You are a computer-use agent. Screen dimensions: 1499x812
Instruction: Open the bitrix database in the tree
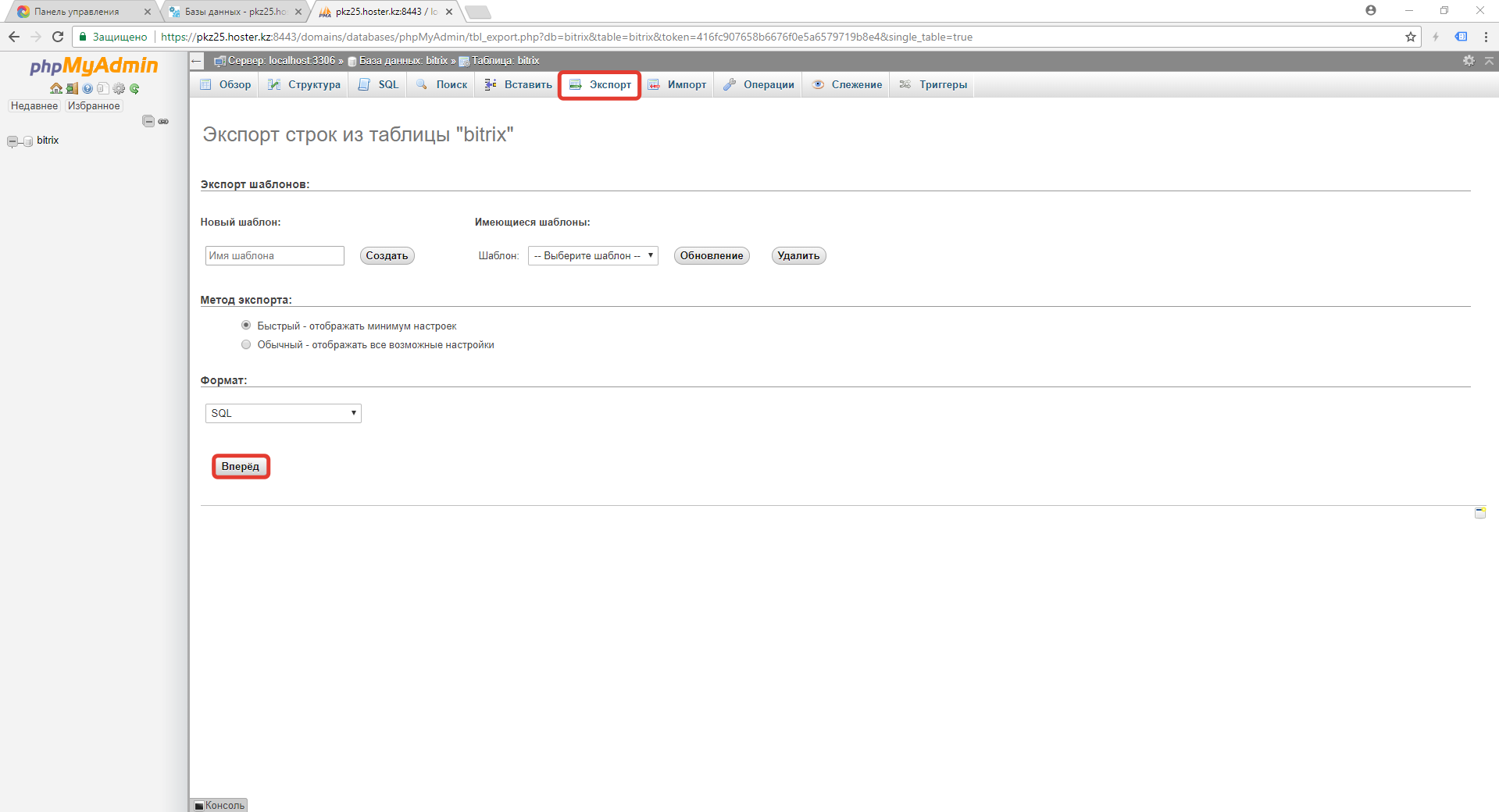pos(48,141)
